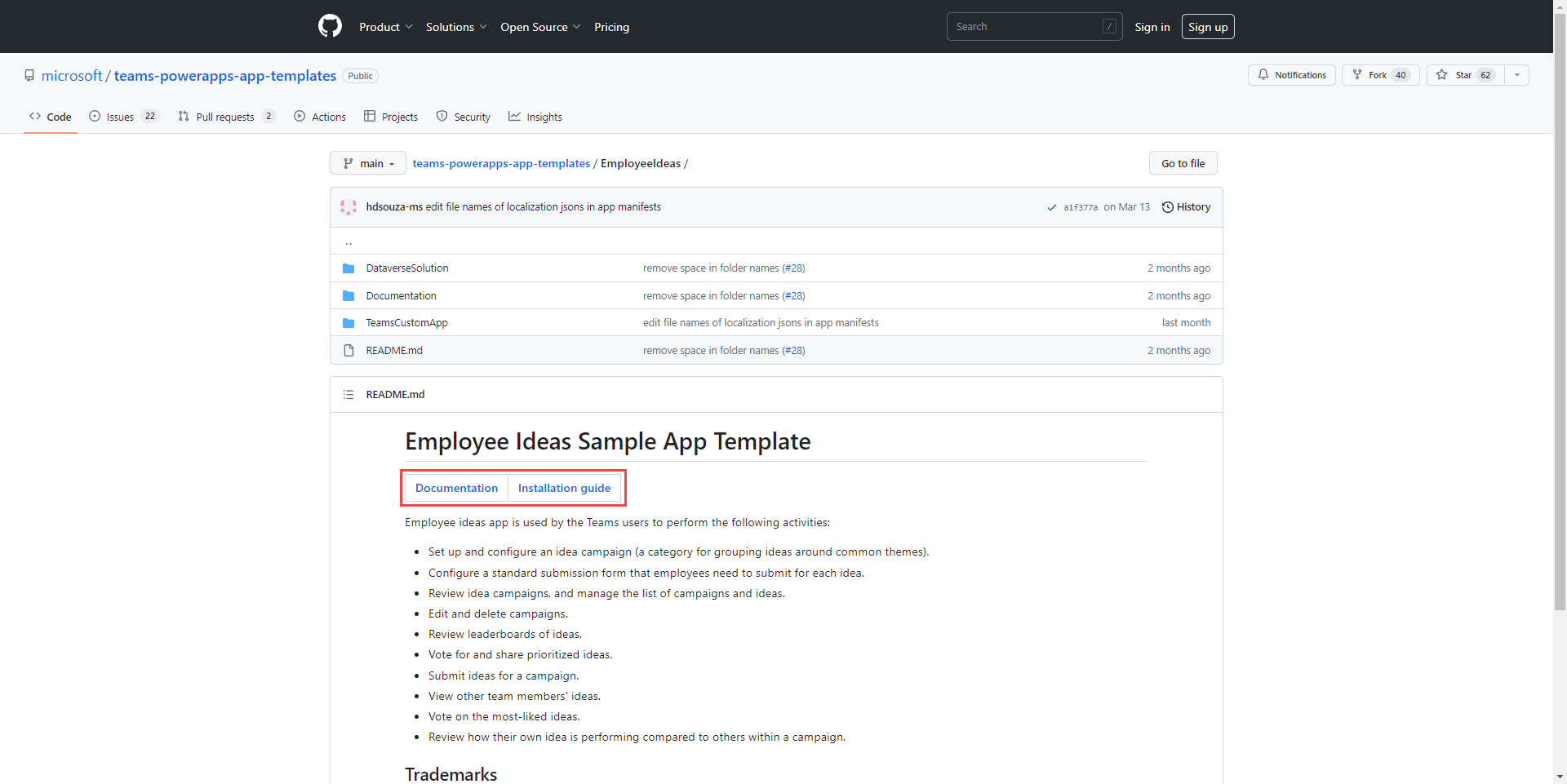Image resolution: width=1567 pixels, height=784 pixels.
Task: Open the main branch selector dropdown
Action: (x=368, y=163)
